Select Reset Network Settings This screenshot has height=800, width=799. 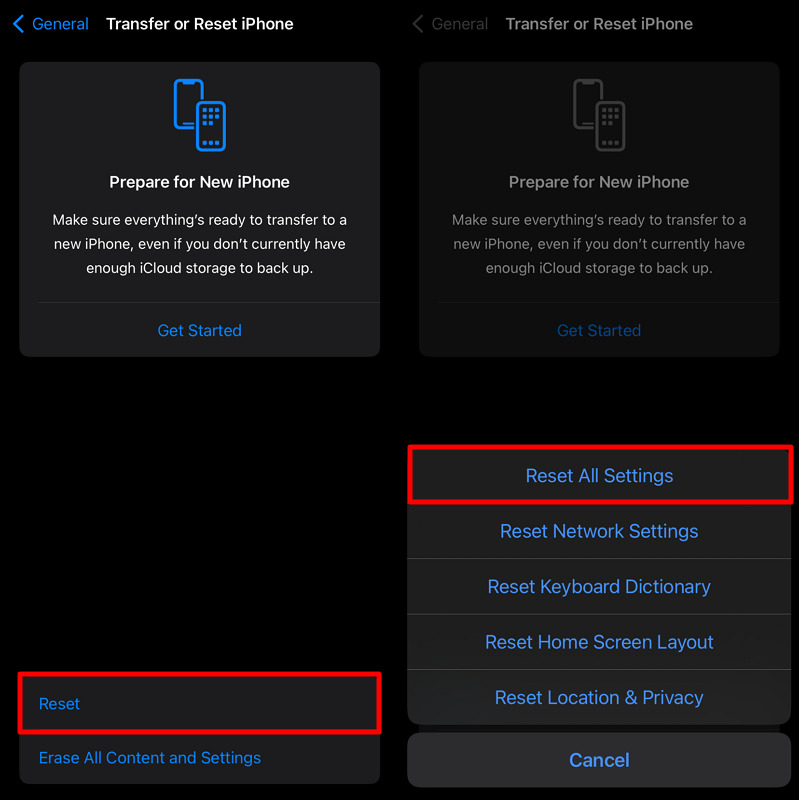point(599,531)
